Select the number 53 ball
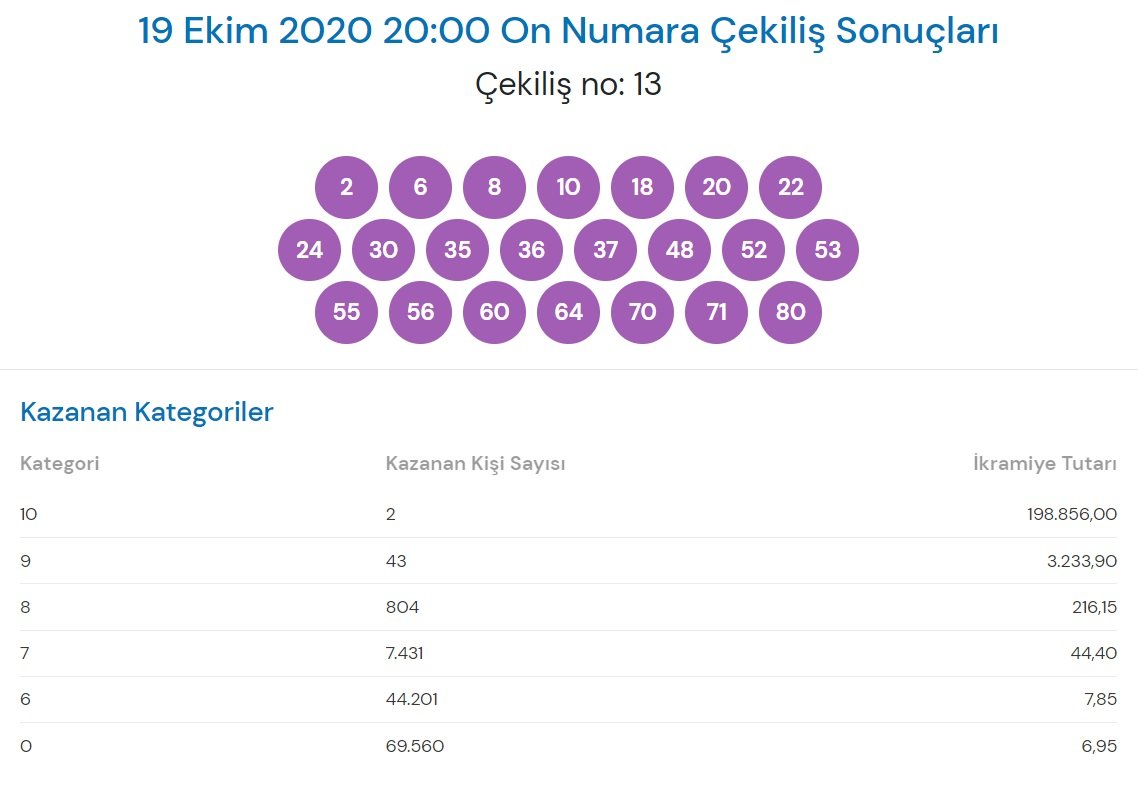The width and height of the screenshot is (1138, 786). [827, 249]
